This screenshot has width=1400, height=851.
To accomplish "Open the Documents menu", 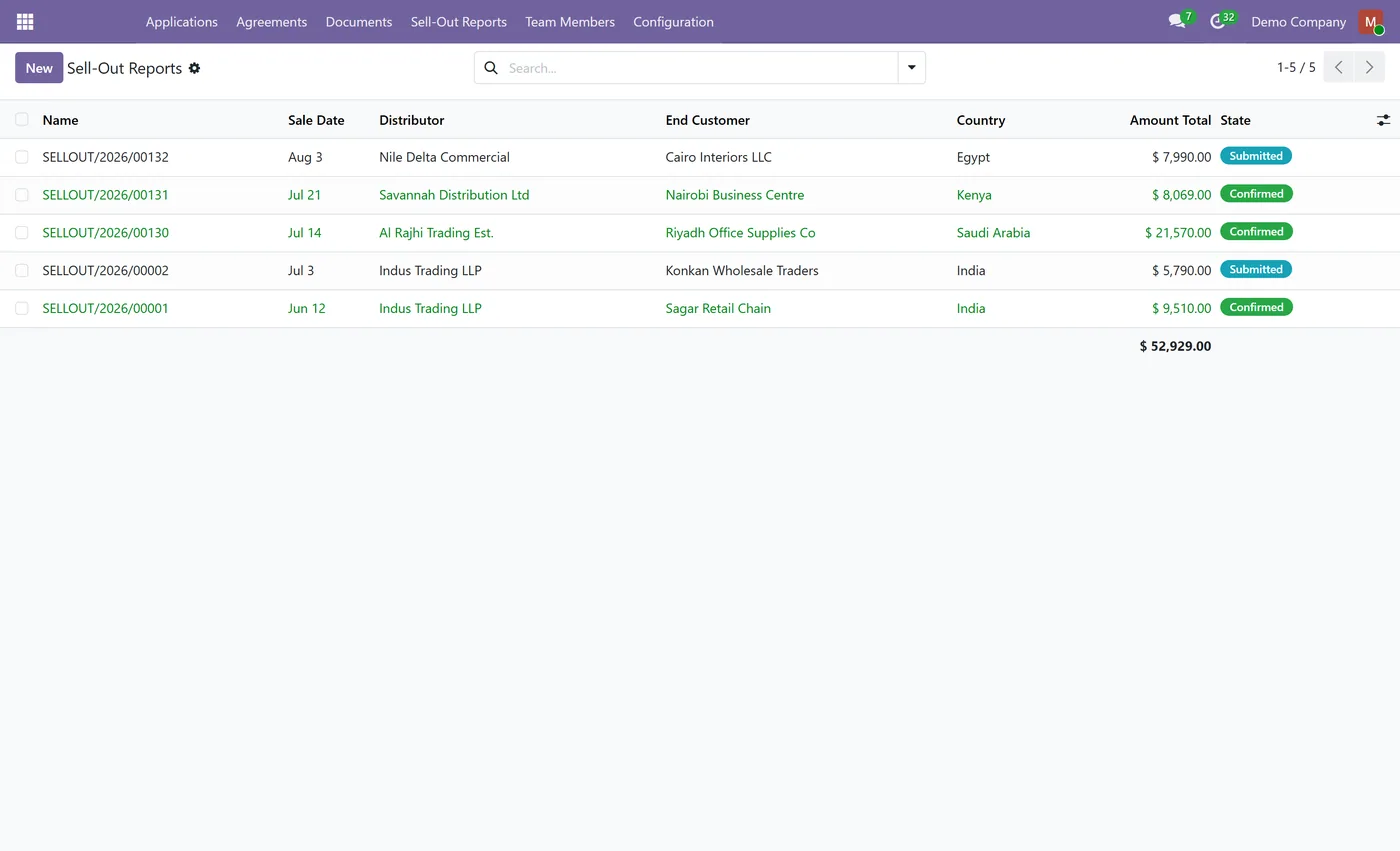I will pos(359,22).
